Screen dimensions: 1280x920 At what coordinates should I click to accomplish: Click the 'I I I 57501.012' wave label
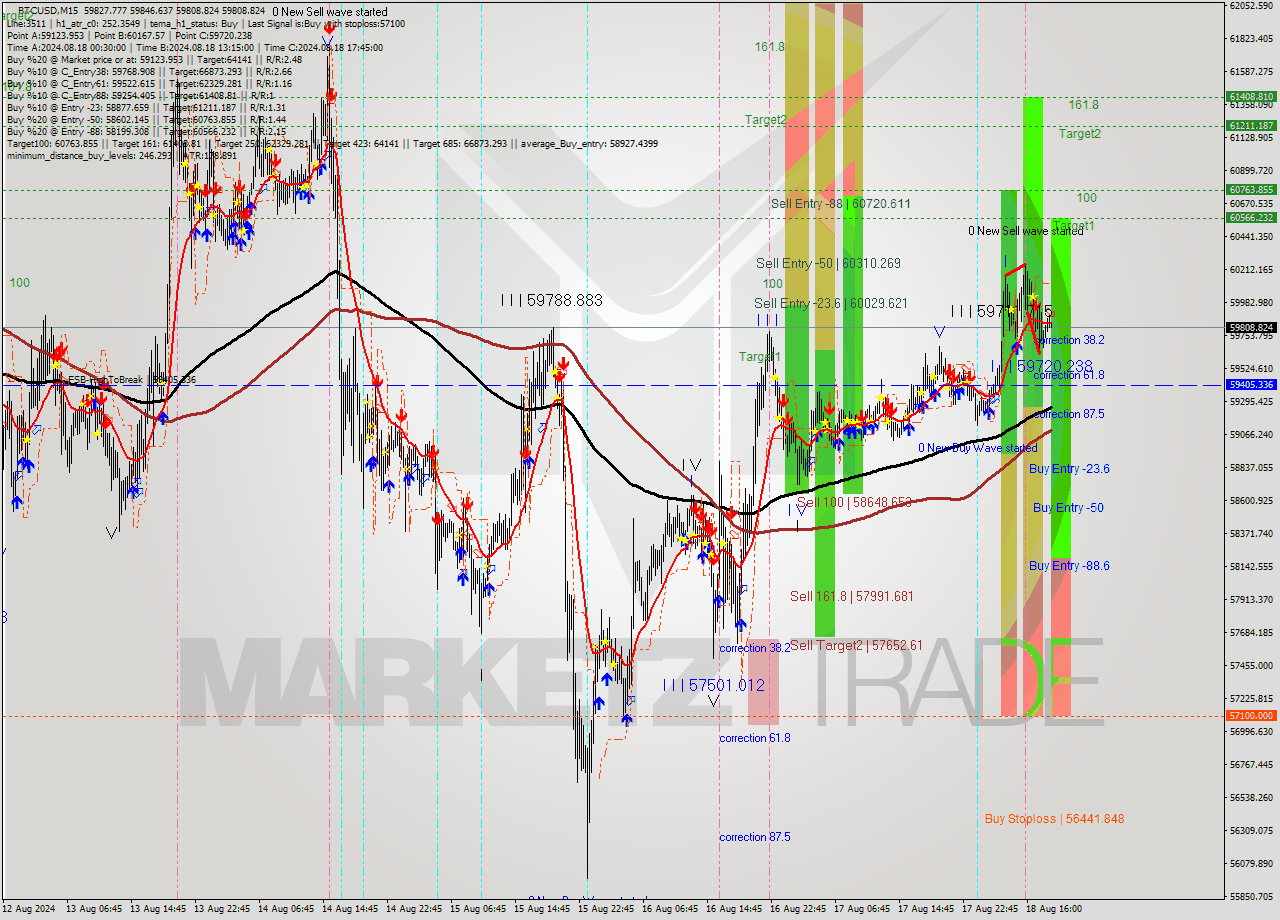(714, 685)
